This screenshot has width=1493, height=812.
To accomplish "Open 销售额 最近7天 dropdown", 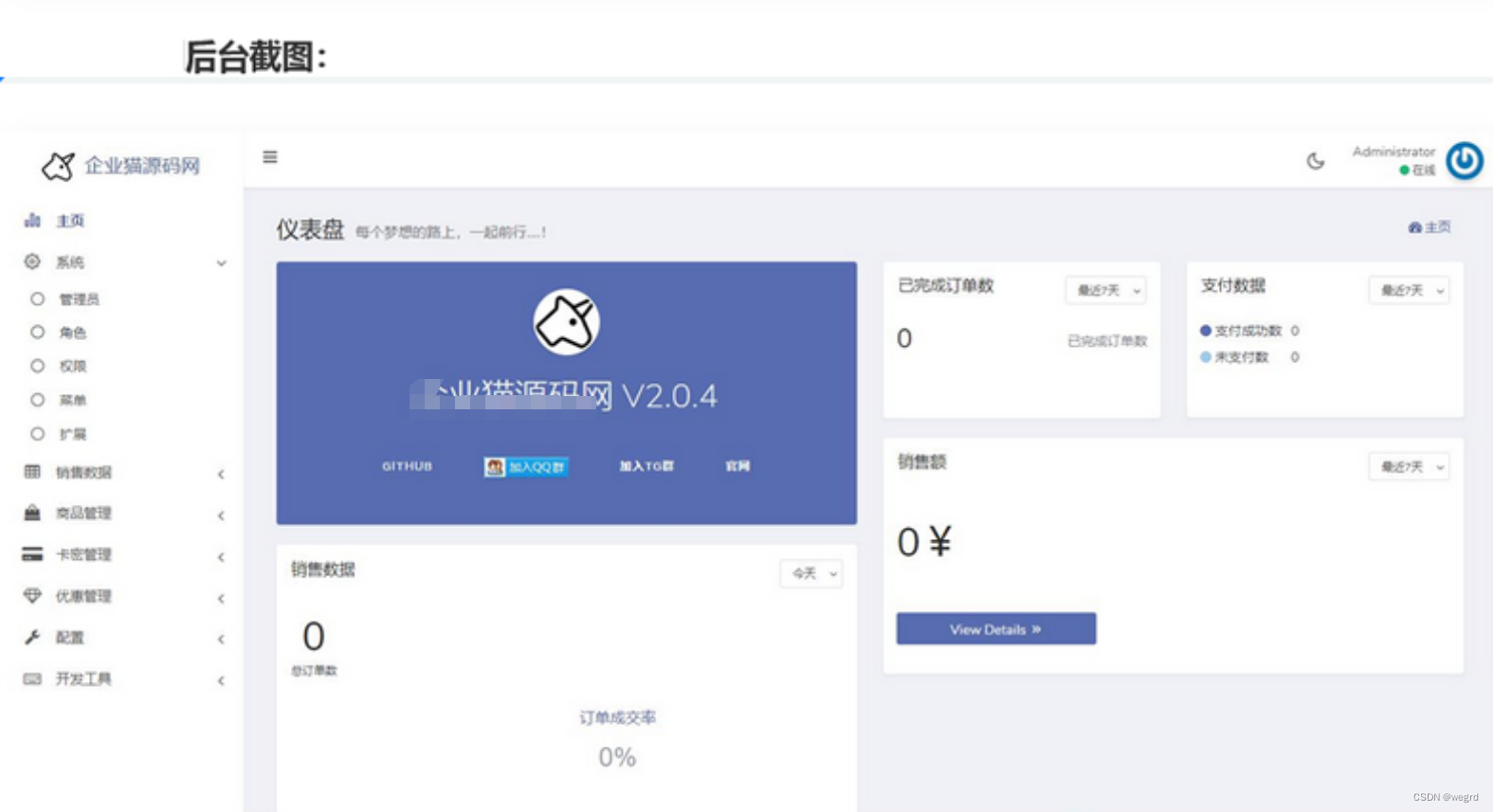I will click(1410, 466).
